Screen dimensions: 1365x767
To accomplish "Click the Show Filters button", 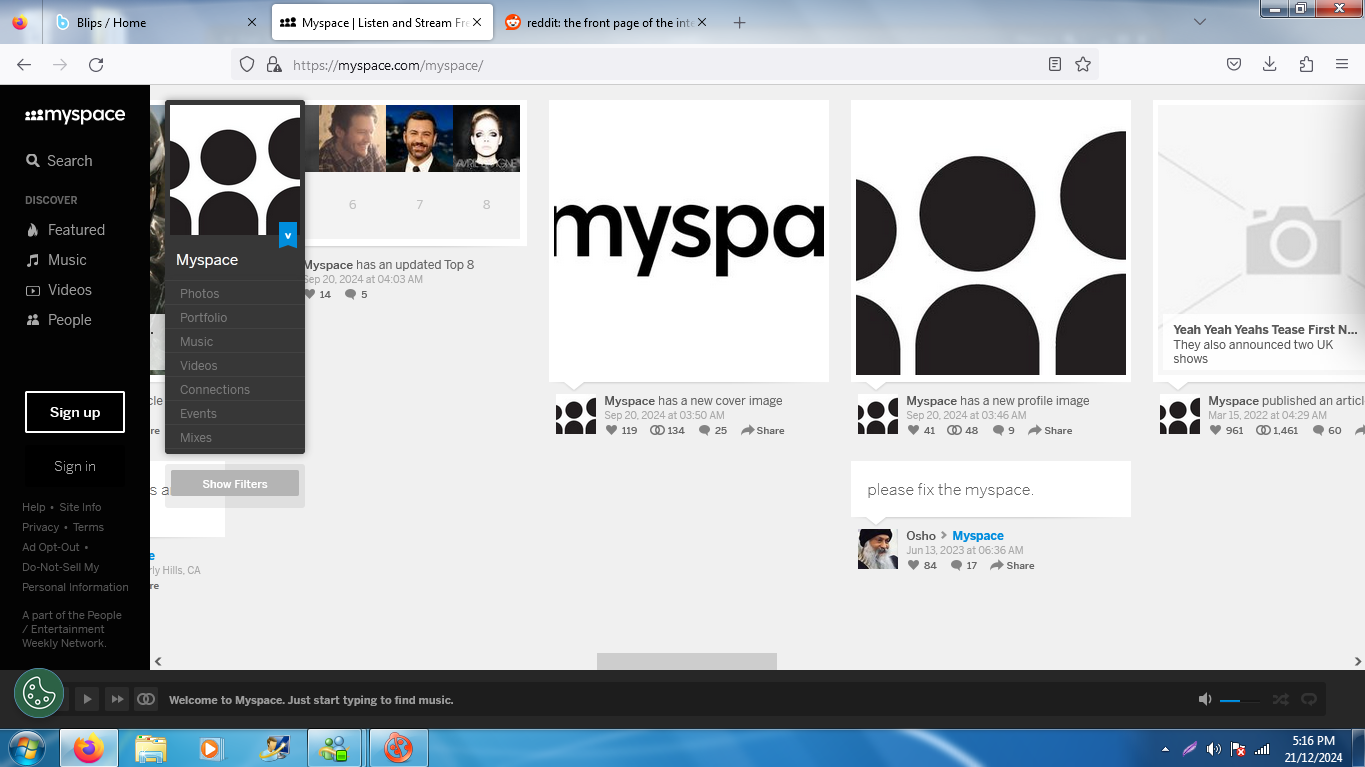I will (235, 484).
